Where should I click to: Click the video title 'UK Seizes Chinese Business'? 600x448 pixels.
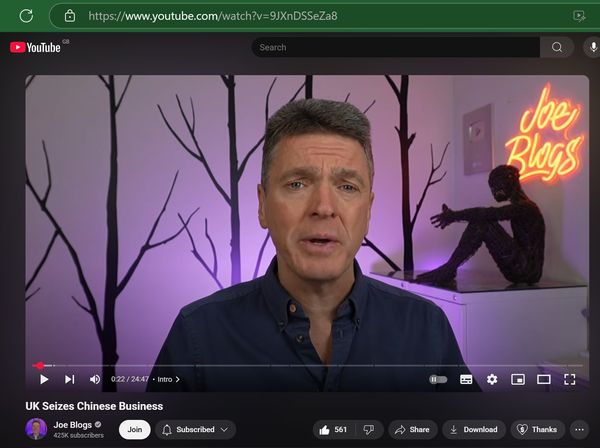pyautogui.click(x=94, y=406)
